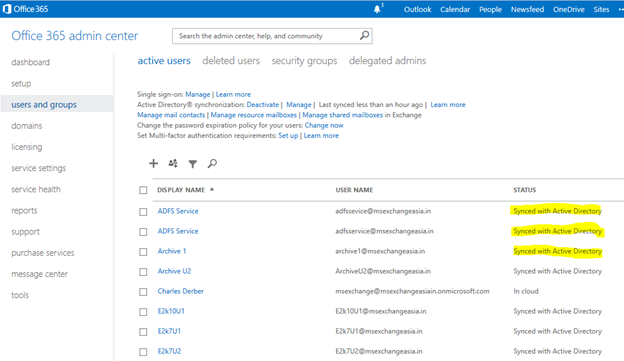
Task: Select the Charles Derber checkbox
Action: tap(143, 292)
